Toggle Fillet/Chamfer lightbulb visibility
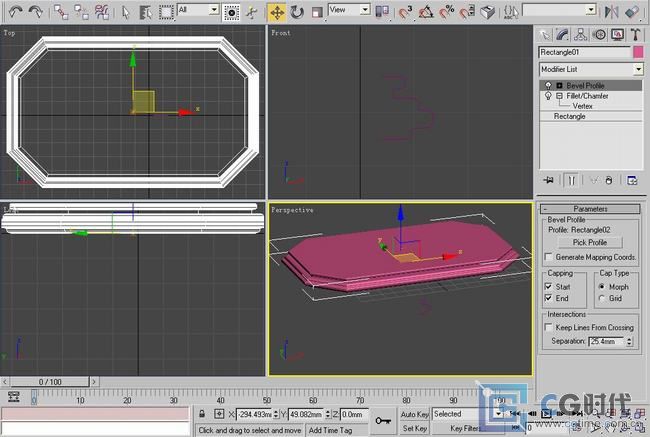Image resolution: width=650 pixels, height=437 pixels. coord(548,96)
